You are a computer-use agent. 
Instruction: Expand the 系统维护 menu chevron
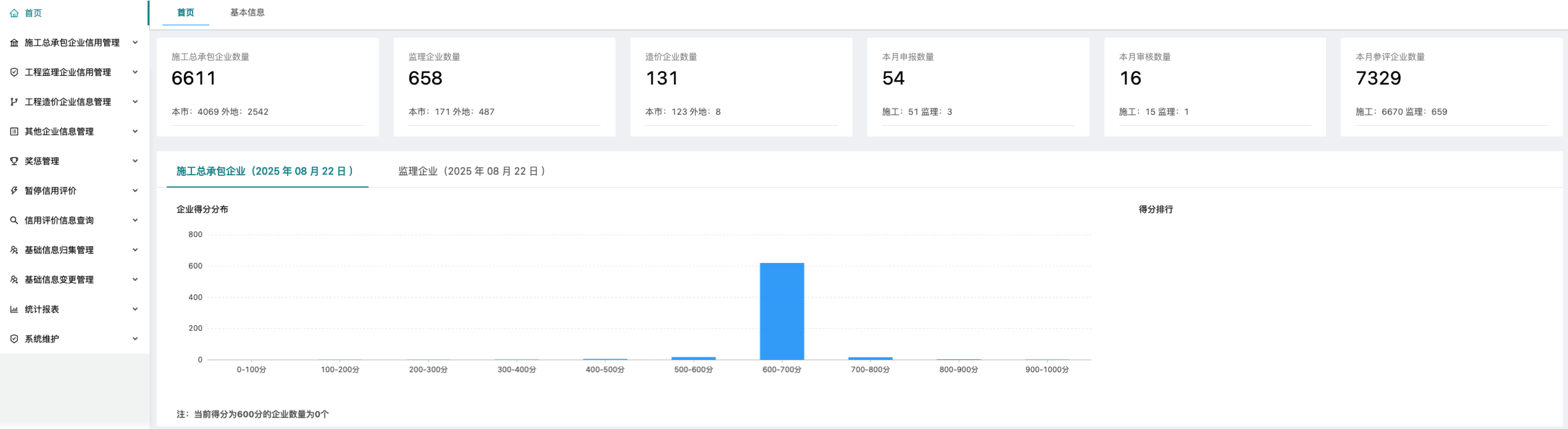click(135, 339)
